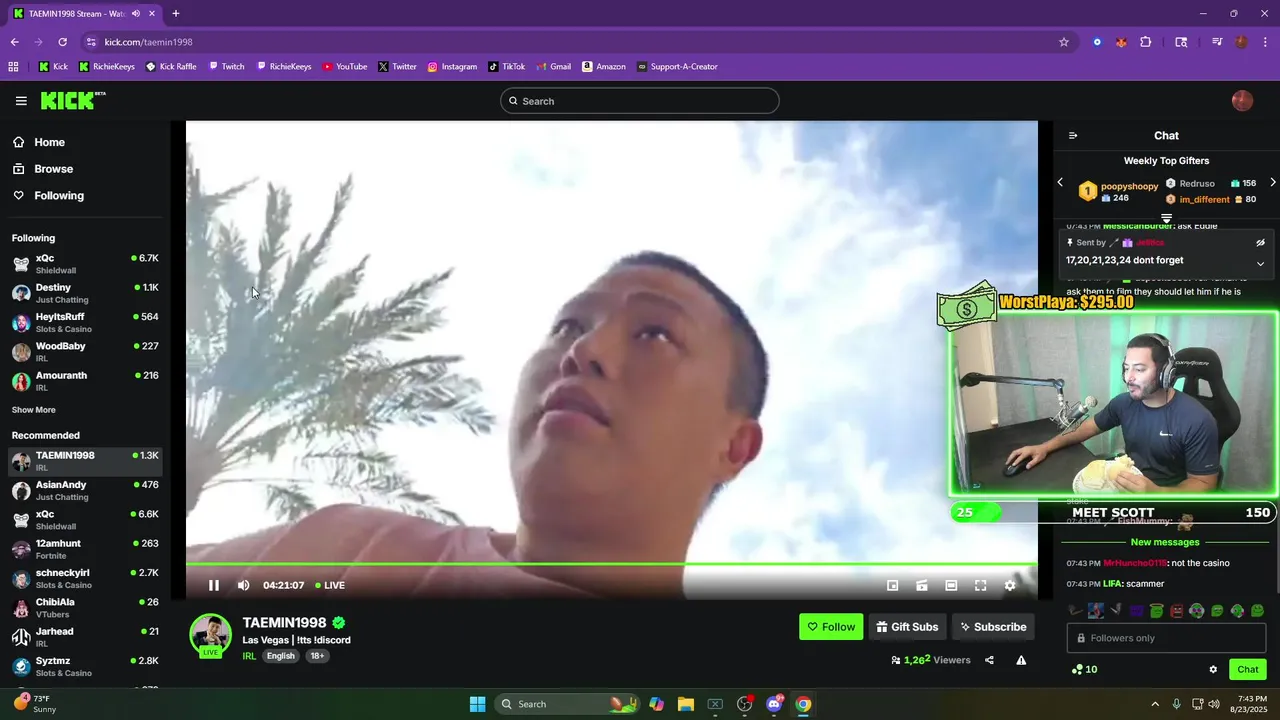The image size is (1280, 720).
Task: Reload the page
Action: click(x=62, y=42)
